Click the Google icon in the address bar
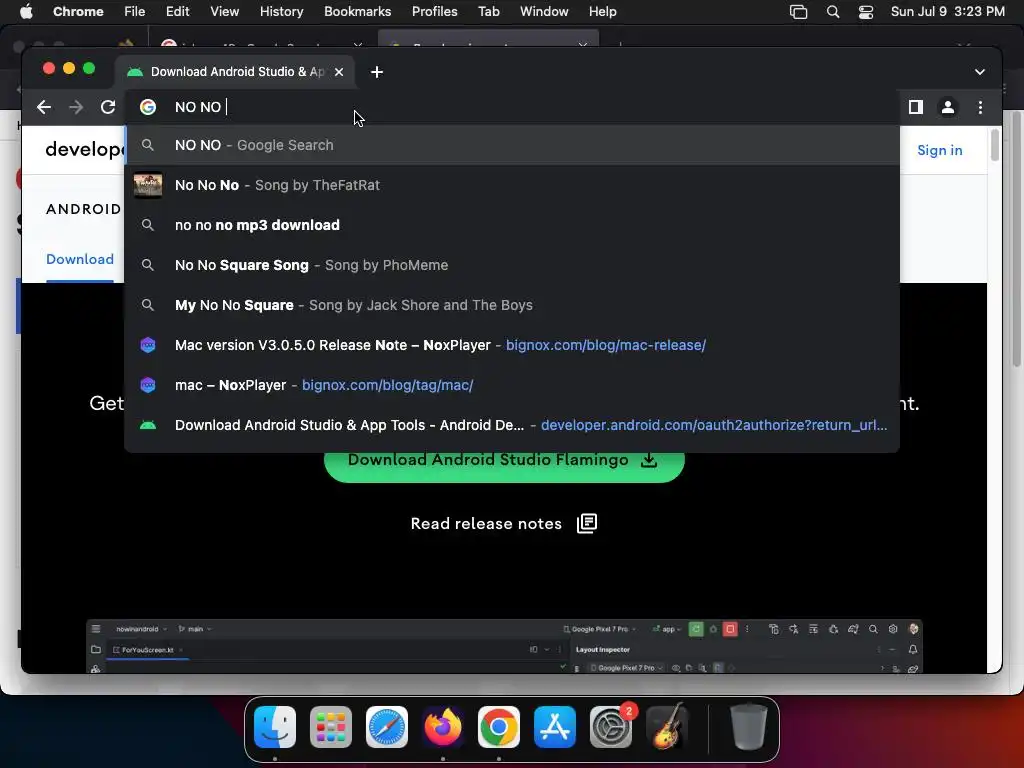 pyautogui.click(x=148, y=107)
